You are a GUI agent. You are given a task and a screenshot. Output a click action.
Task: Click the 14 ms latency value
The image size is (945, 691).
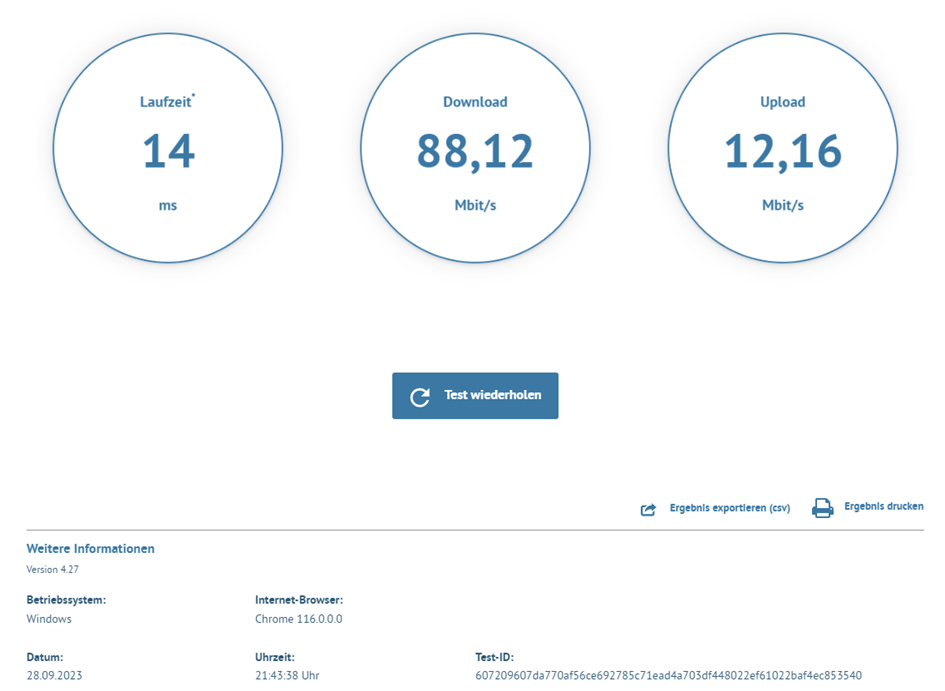point(168,151)
